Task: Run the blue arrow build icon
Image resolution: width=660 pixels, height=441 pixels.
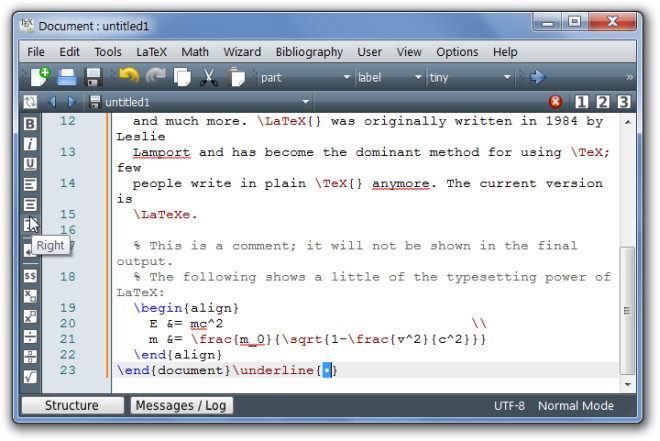Action: [x=538, y=77]
